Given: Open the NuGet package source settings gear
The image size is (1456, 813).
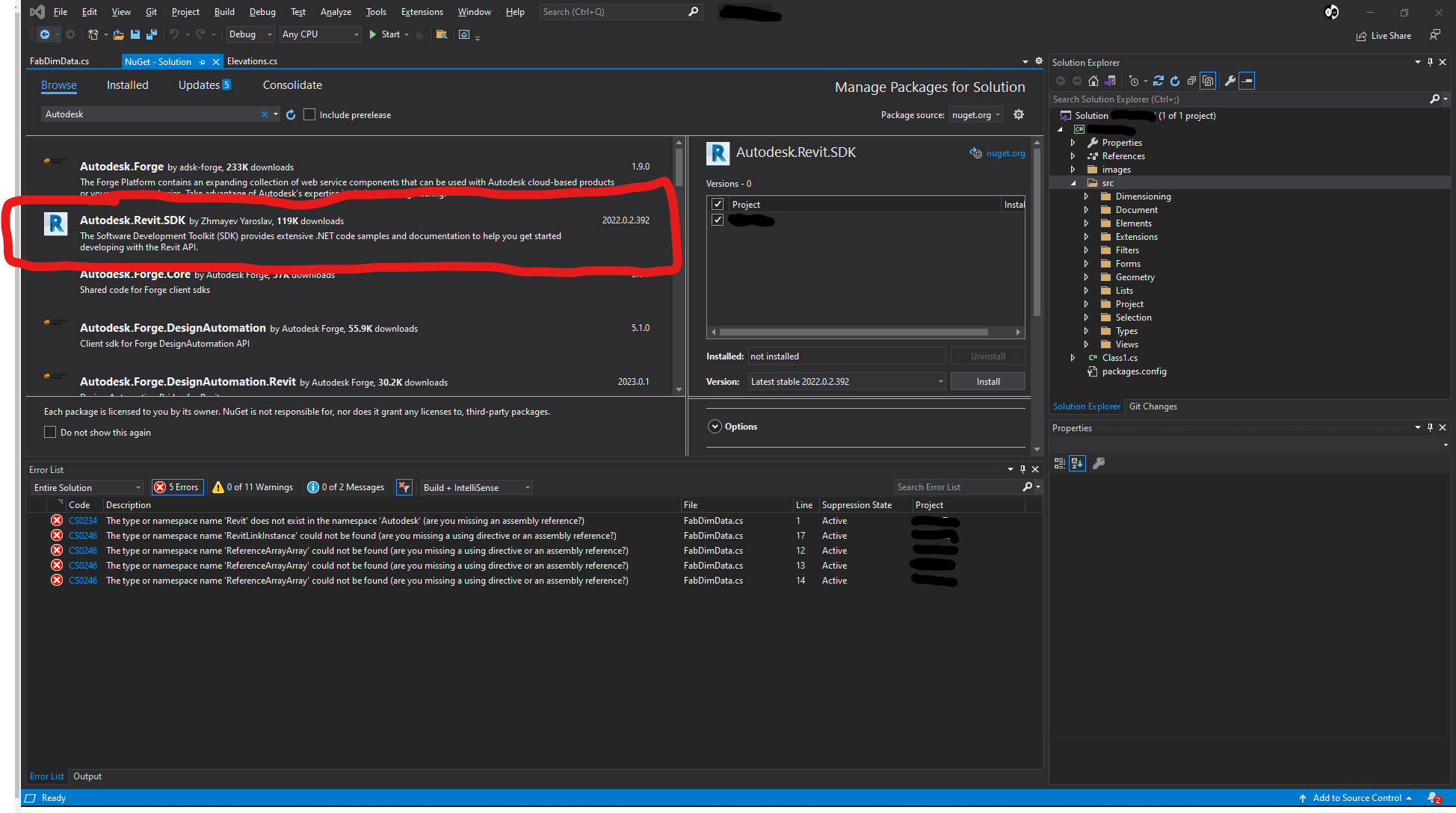Looking at the screenshot, I should click(1019, 114).
